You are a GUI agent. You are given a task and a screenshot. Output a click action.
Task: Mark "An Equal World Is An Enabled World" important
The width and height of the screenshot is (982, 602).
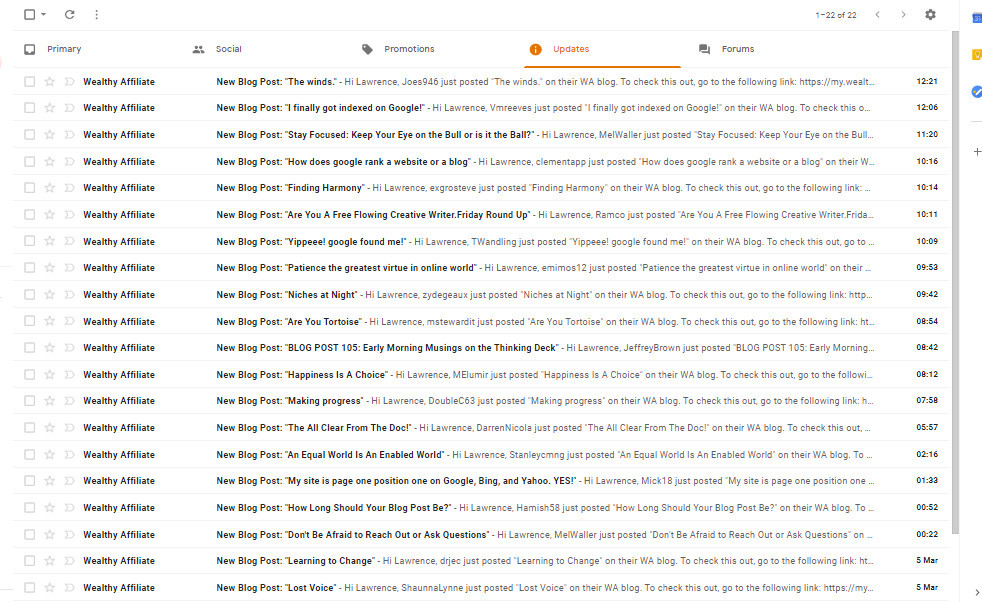70,455
